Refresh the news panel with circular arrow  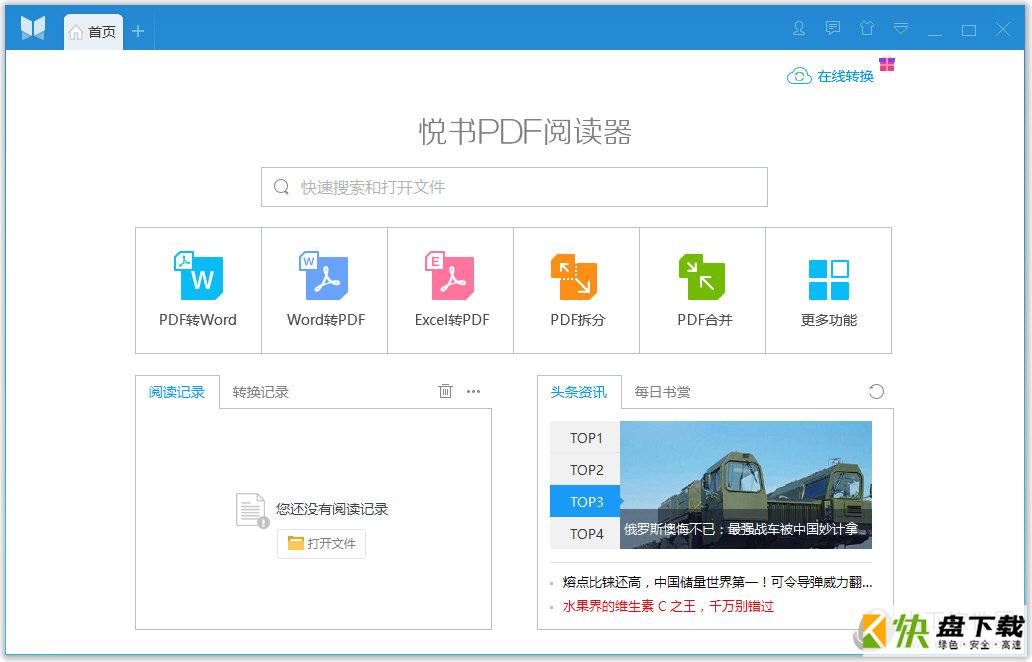pyautogui.click(x=876, y=392)
